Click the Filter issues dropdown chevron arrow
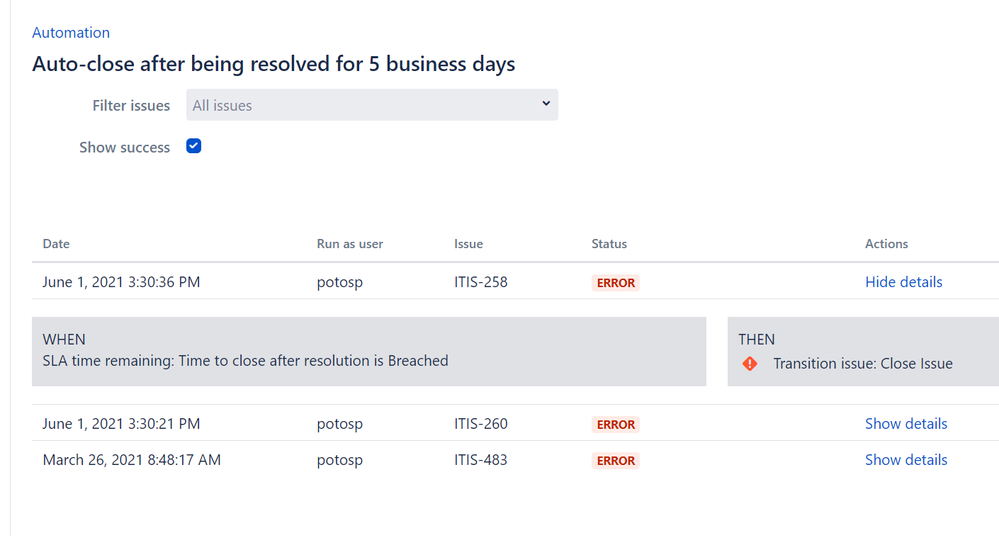This screenshot has height=536, width=999. [546, 103]
